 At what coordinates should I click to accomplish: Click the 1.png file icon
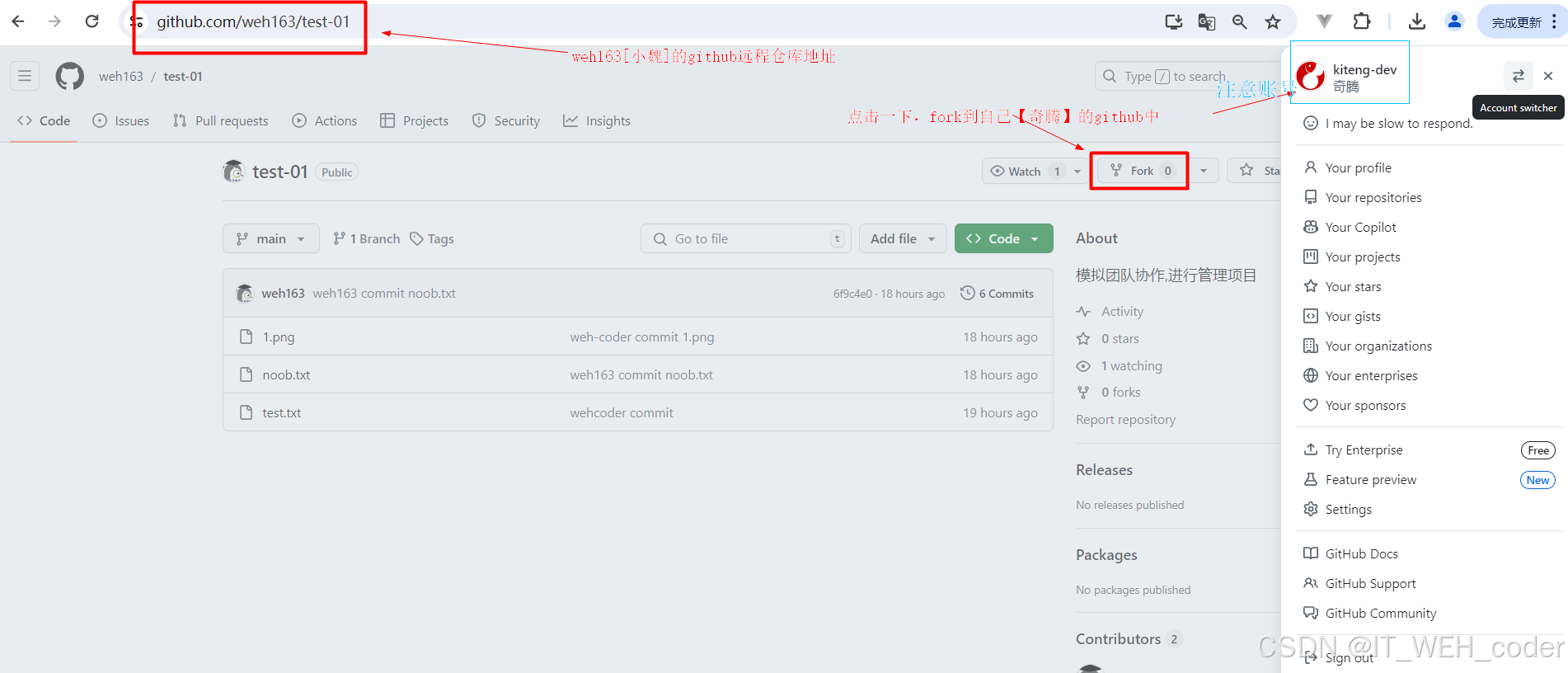click(246, 336)
